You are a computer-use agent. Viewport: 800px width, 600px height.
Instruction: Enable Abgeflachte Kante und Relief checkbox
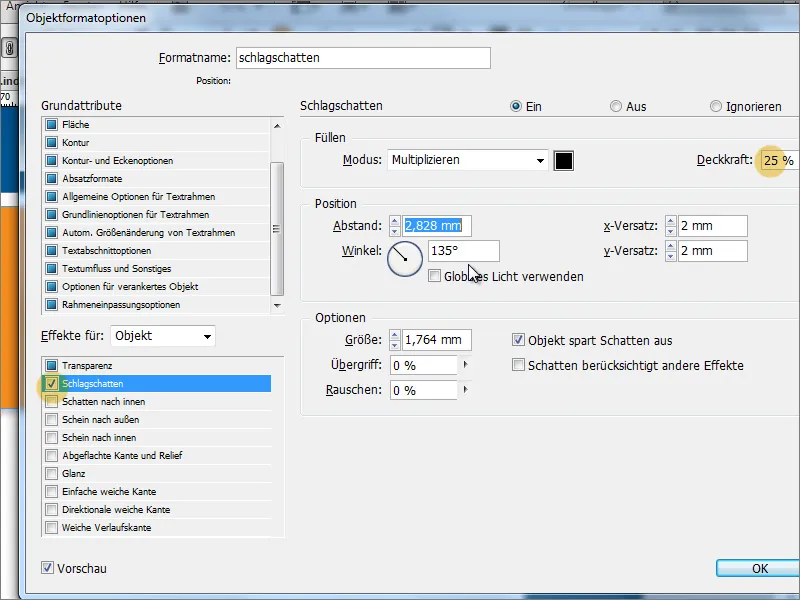pyautogui.click(x=52, y=456)
